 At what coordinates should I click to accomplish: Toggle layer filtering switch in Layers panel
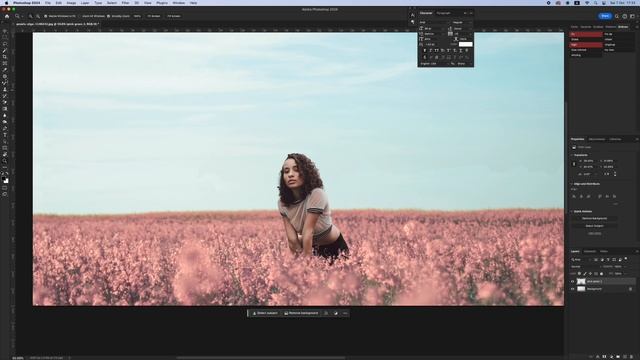[x=626, y=258]
